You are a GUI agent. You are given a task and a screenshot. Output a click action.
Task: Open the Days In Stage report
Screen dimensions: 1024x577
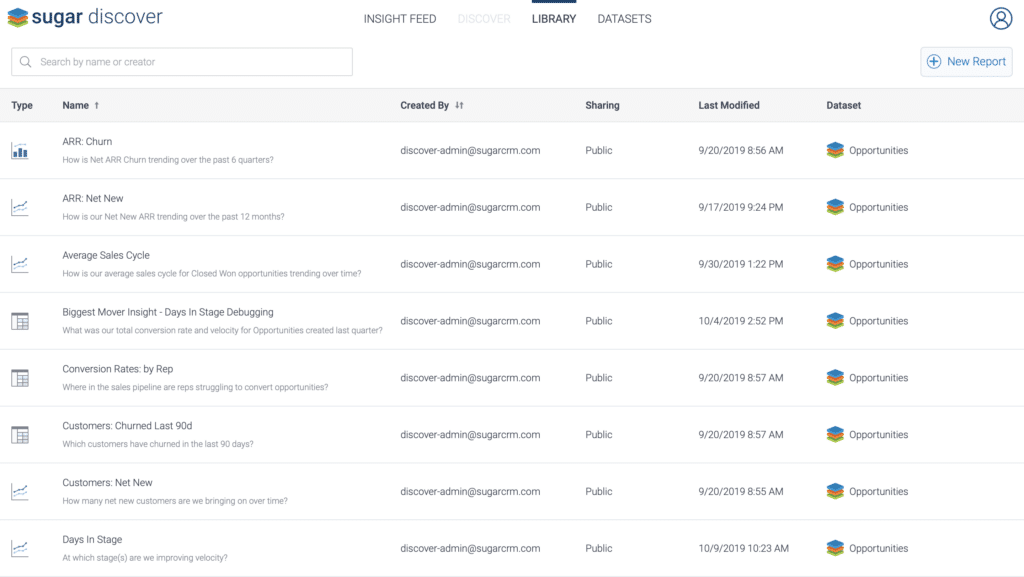[x=92, y=539]
